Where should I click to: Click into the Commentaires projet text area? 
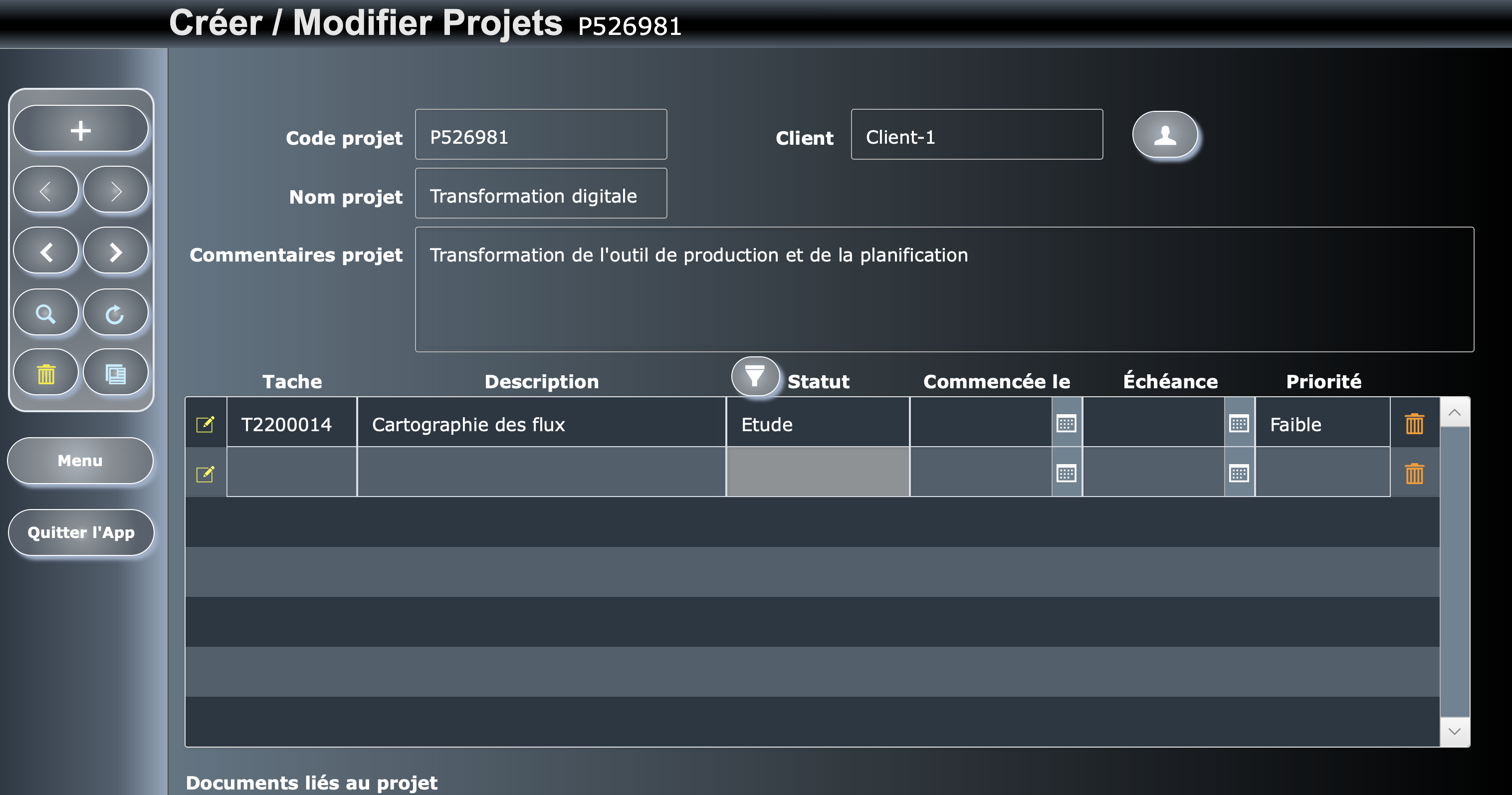tap(944, 289)
